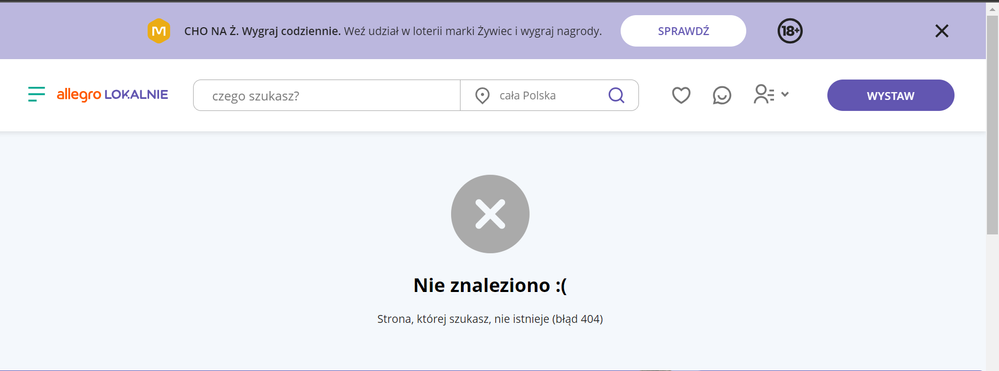
Task: Open the hamburger categories menu
Action: pyautogui.click(x=36, y=94)
